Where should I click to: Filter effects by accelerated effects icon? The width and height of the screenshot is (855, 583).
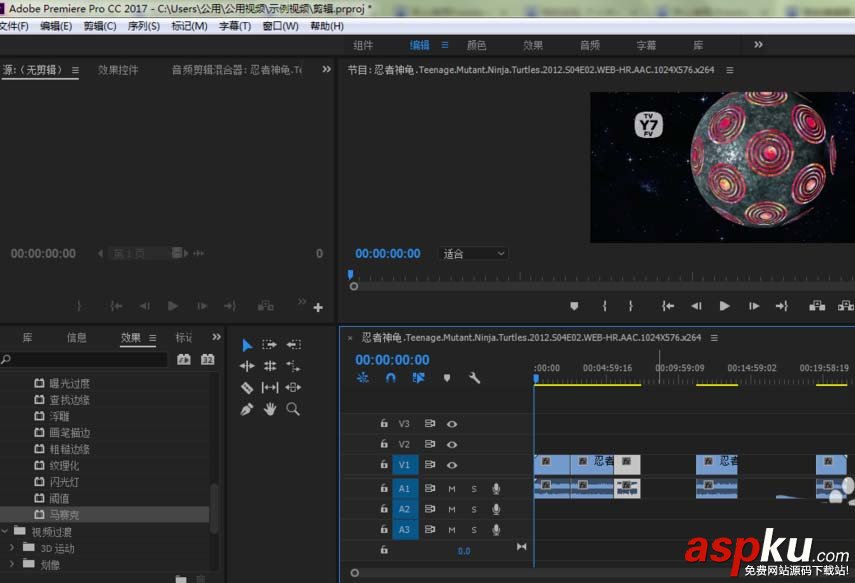(x=184, y=359)
